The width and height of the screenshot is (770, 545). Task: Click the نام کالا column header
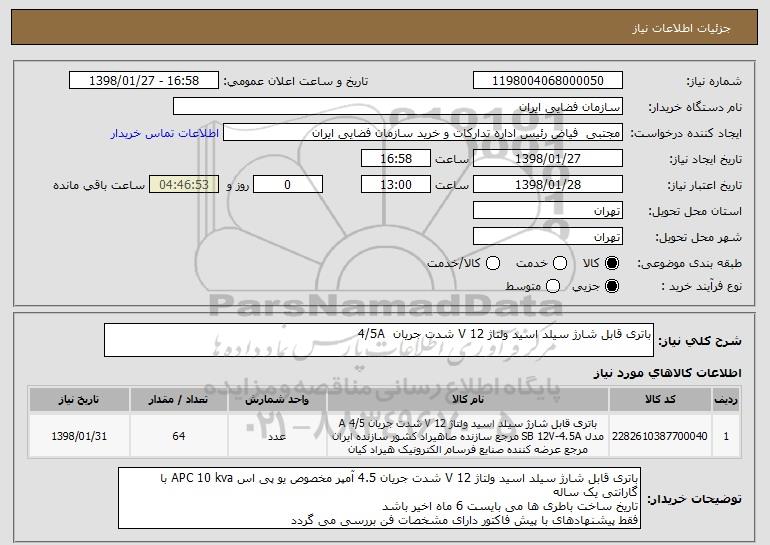(x=468, y=400)
